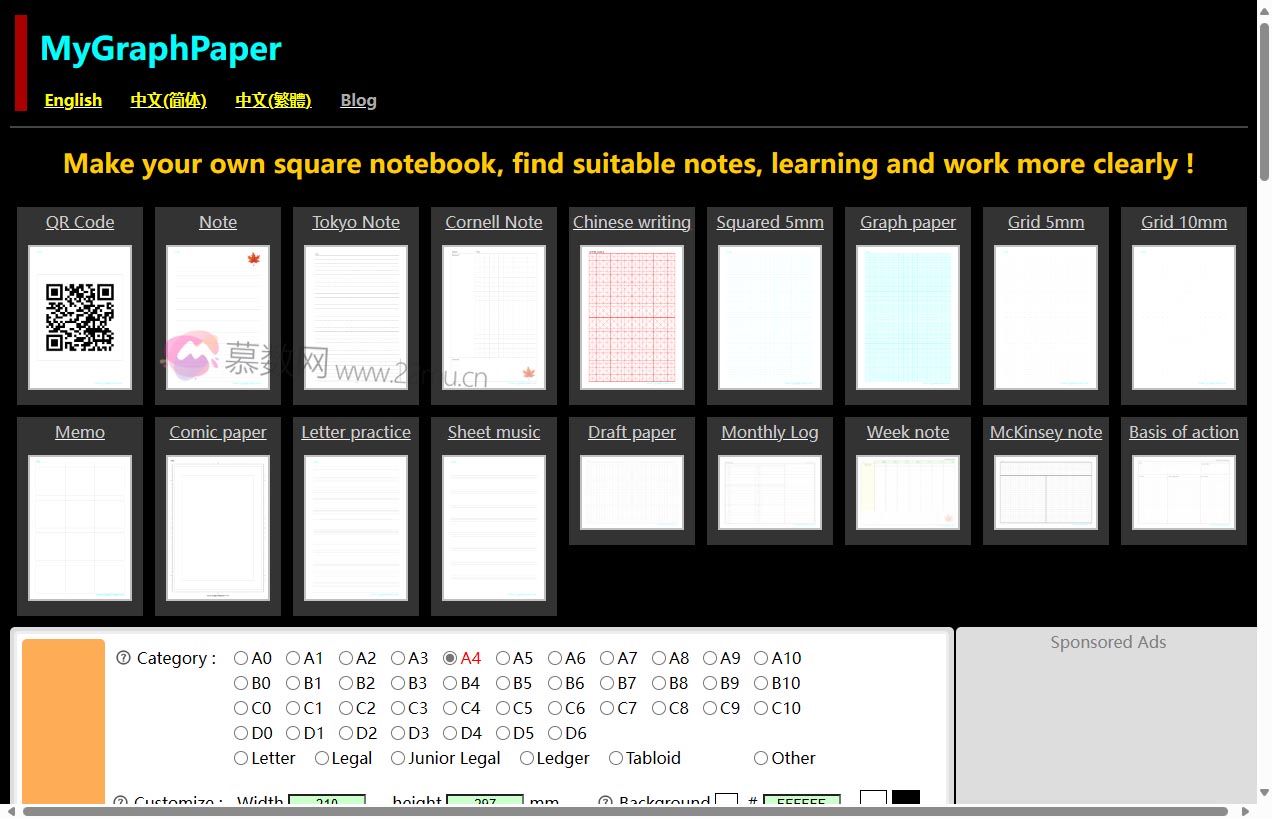The image size is (1272, 819).
Task: Select the McKinsey note template preview
Action: click(1045, 491)
